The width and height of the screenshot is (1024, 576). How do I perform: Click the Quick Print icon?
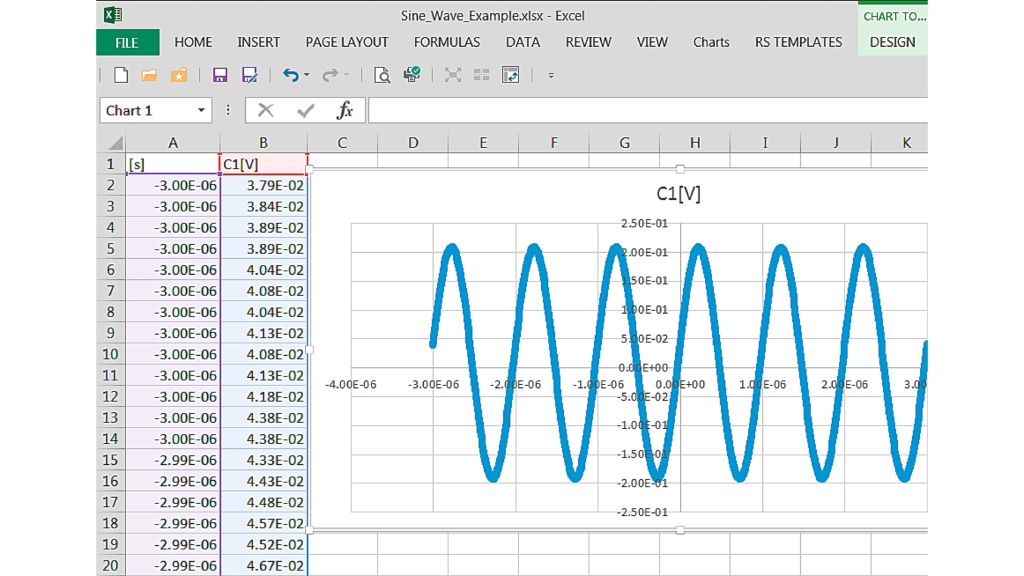411,75
